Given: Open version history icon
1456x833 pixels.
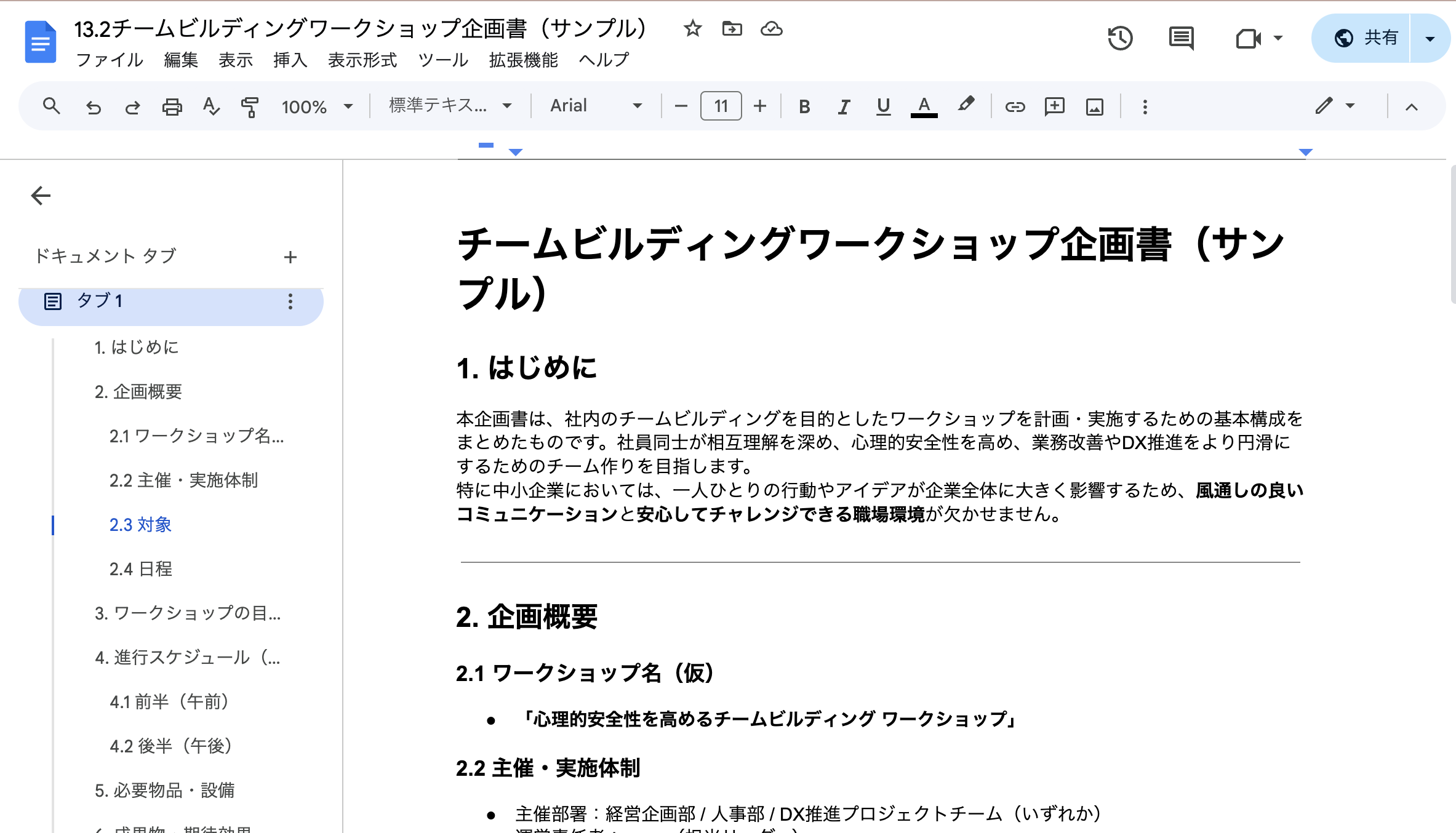Looking at the screenshot, I should point(1120,38).
